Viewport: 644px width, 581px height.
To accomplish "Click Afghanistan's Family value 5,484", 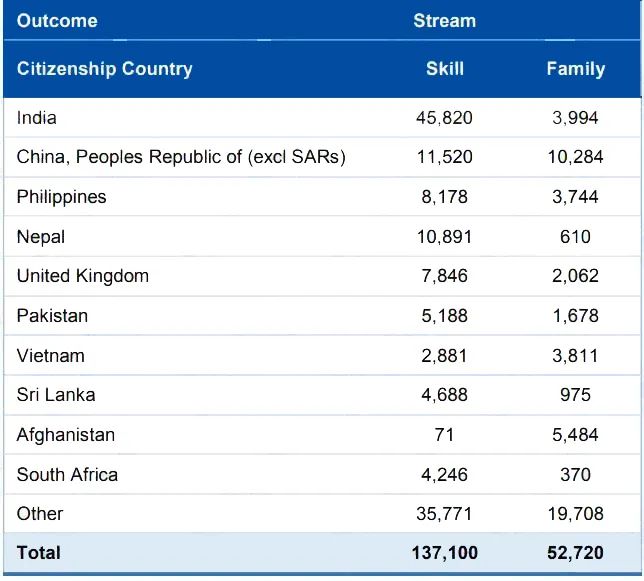I will (x=575, y=435).
